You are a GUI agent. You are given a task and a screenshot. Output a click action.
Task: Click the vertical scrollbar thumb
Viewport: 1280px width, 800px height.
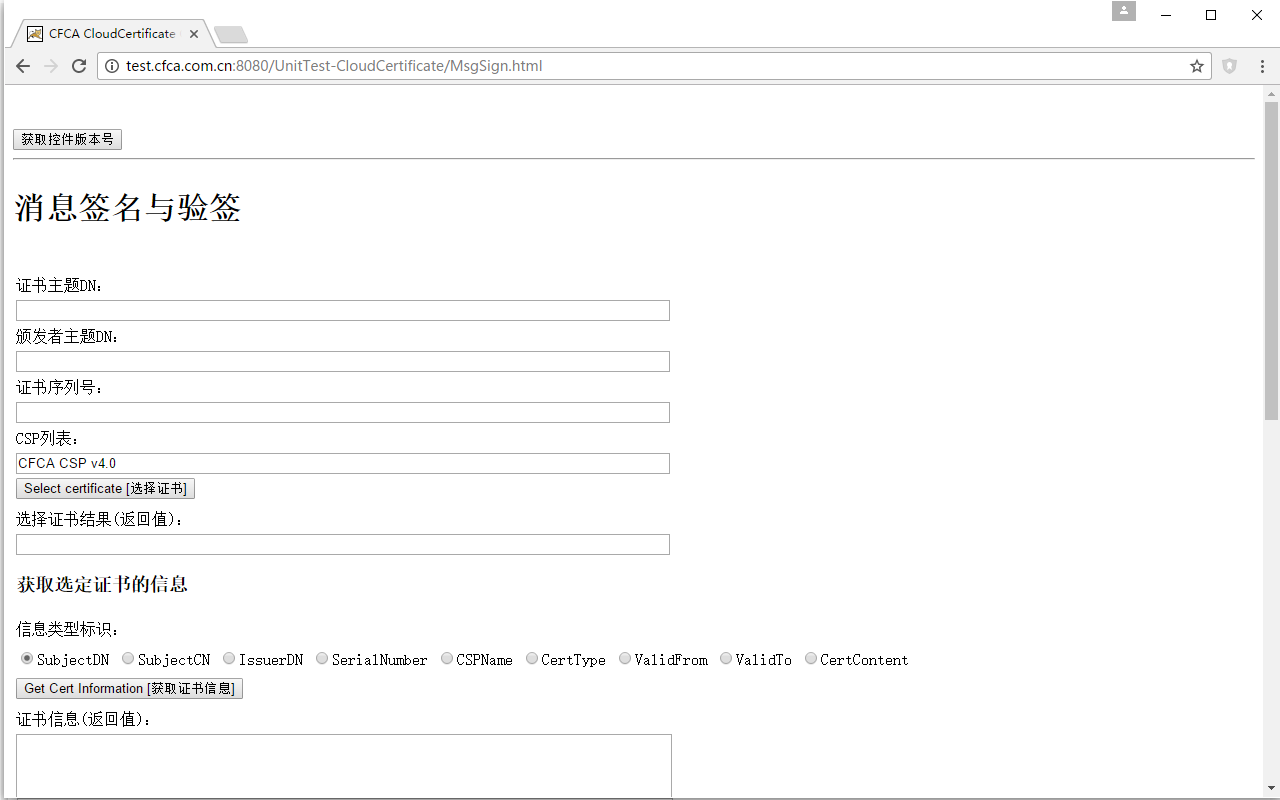tap(1272, 260)
